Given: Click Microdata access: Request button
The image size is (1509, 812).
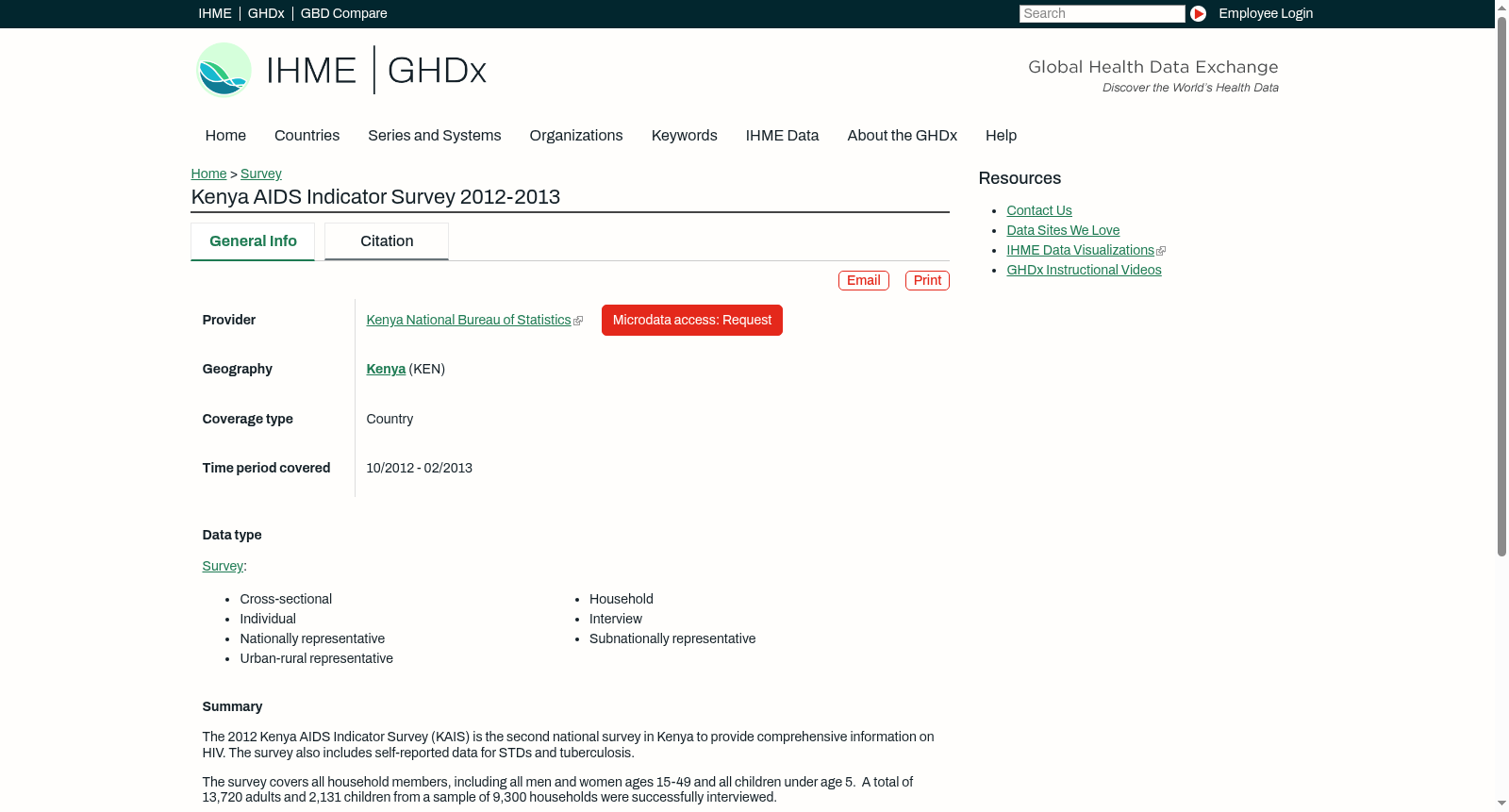Looking at the screenshot, I should point(692,321).
